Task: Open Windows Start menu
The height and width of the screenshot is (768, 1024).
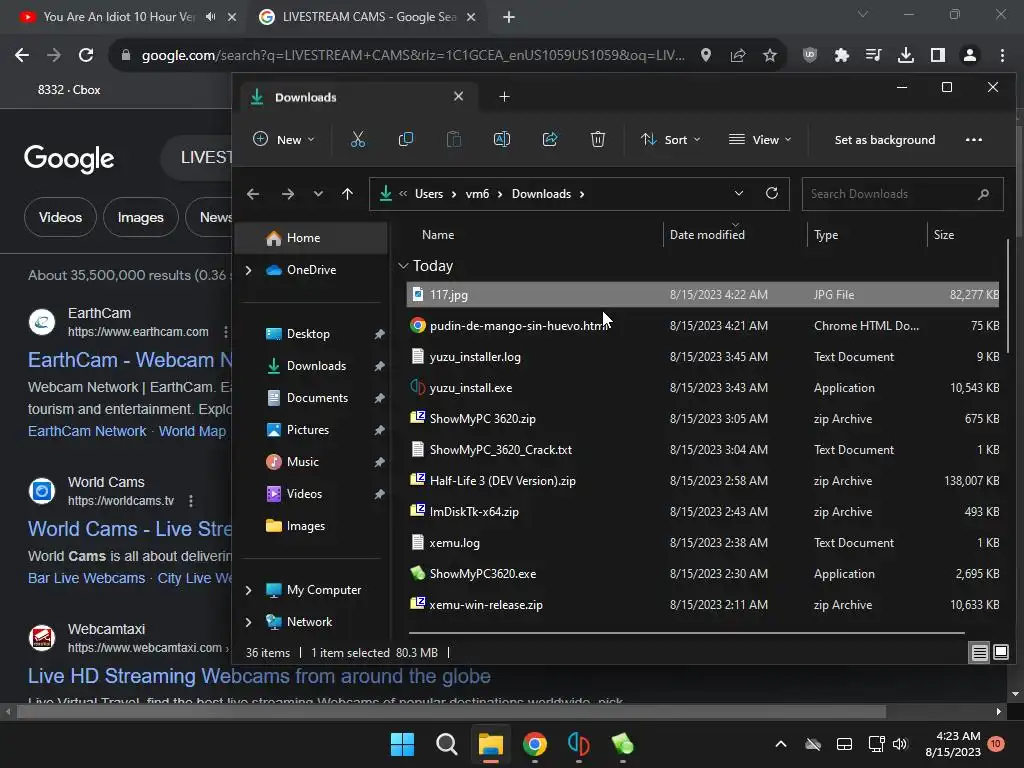Action: [402, 744]
